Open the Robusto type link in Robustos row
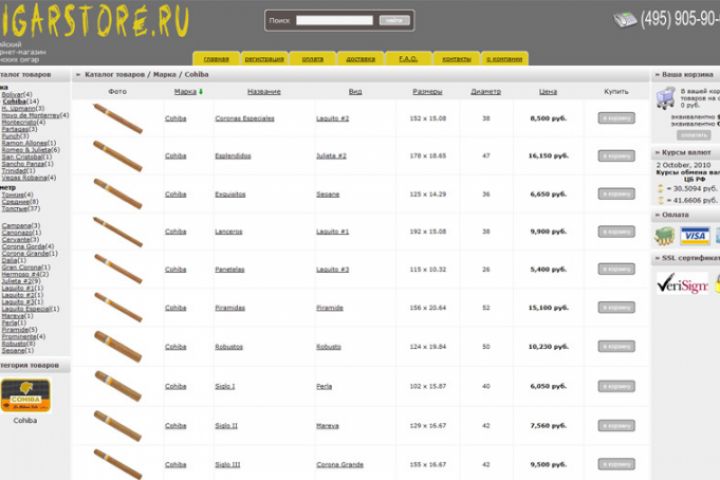 click(328, 347)
